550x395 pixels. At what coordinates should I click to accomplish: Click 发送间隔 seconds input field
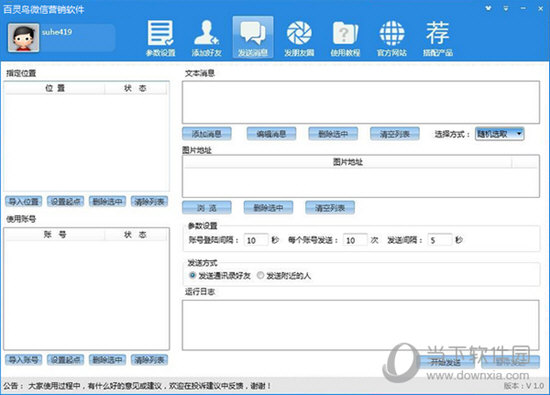click(x=440, y=240)
